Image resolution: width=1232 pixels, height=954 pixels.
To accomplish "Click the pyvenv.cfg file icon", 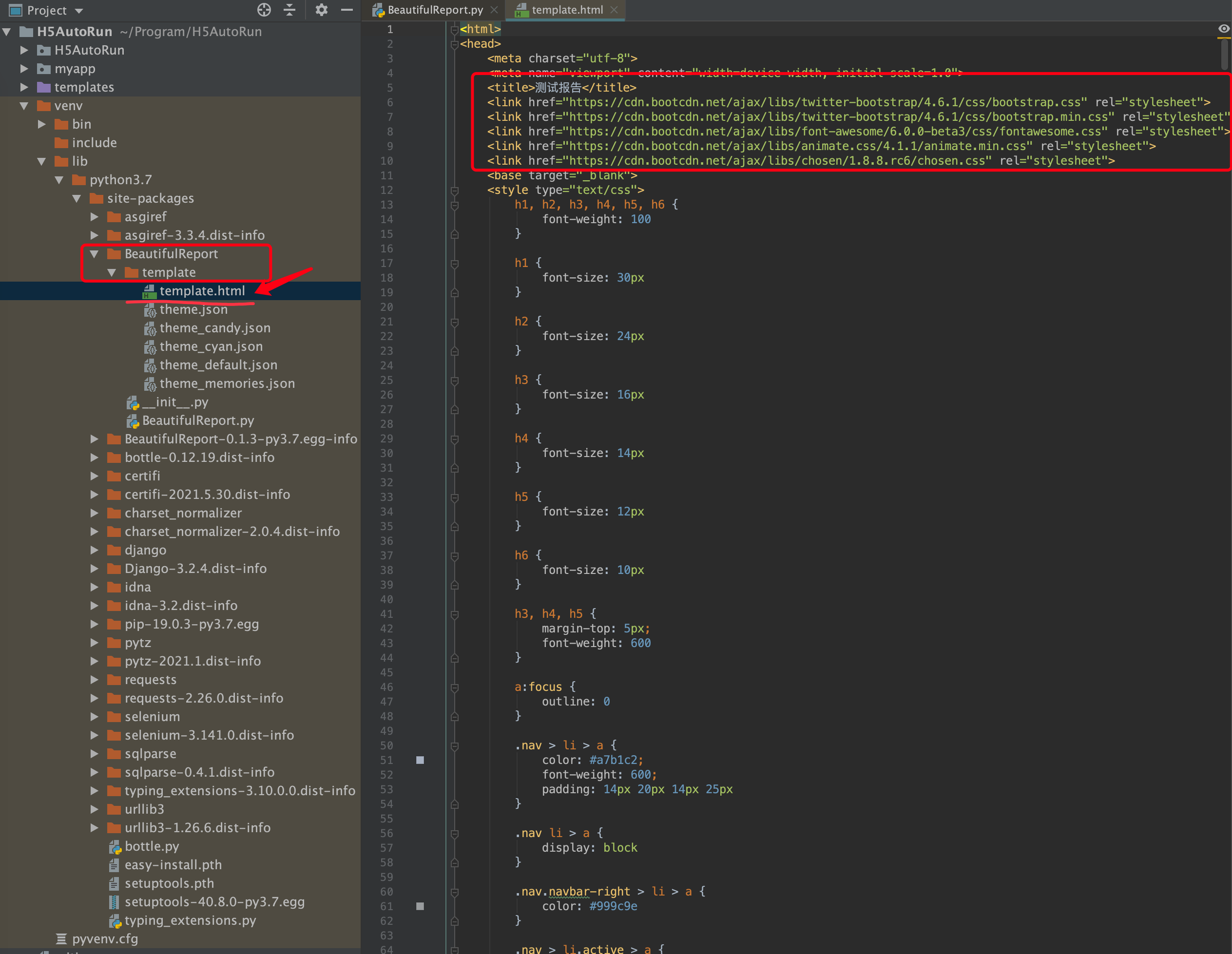I will pyautogui.click(x=61, y=938).
